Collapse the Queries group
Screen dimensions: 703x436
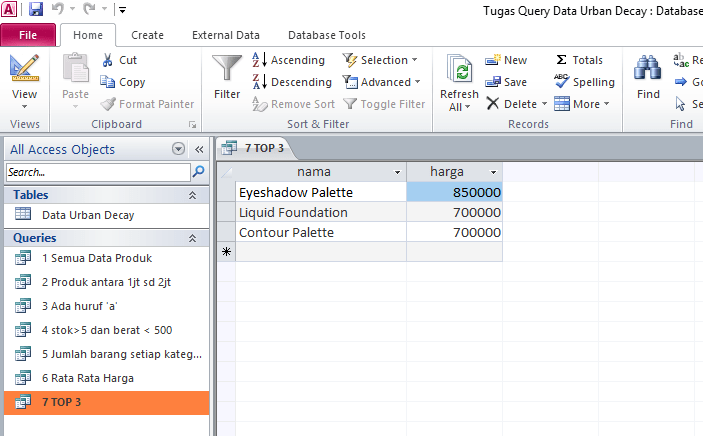(x=192, y=238)
